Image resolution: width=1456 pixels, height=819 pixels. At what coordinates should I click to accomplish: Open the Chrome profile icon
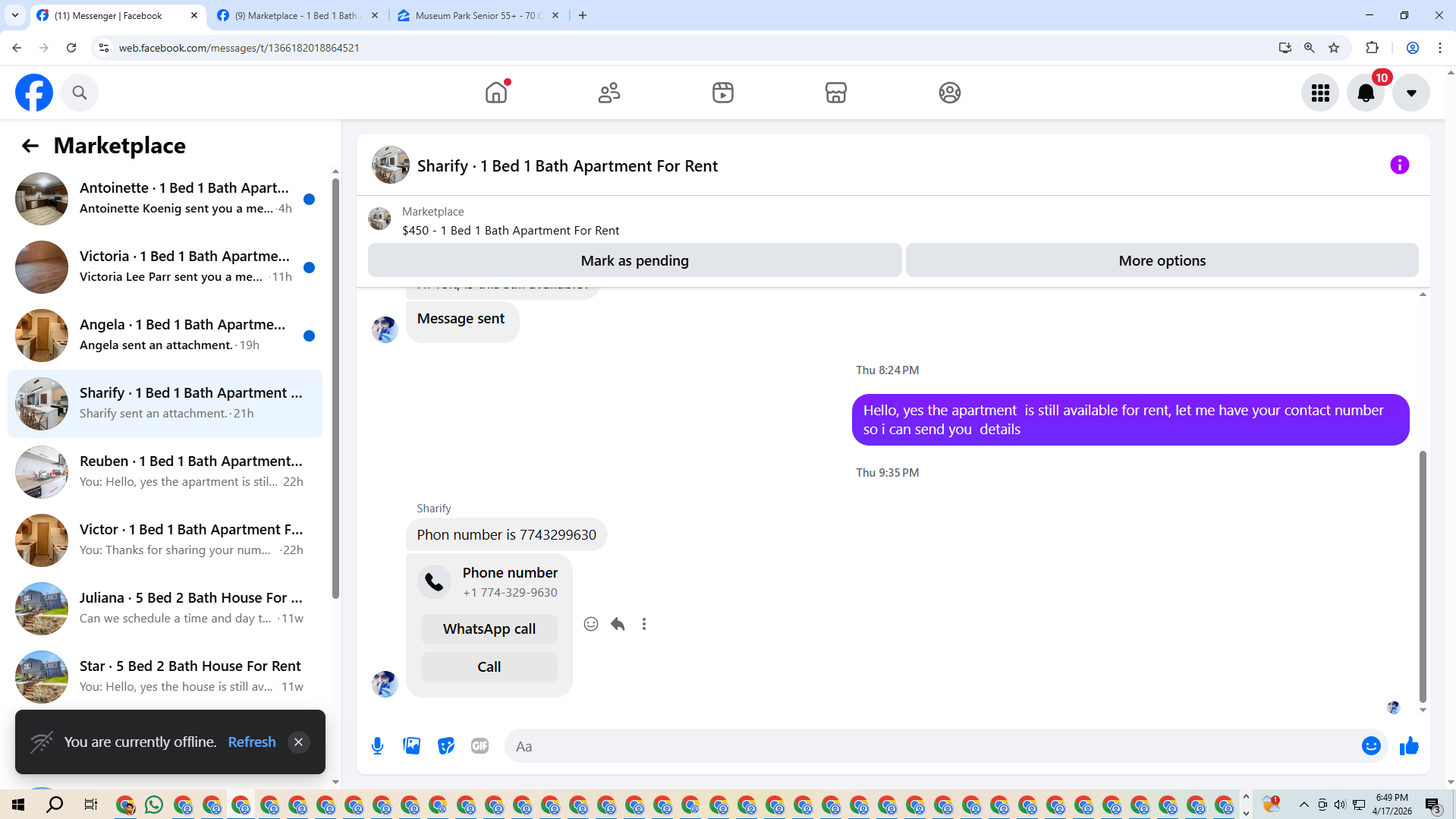[x=1413, y=48]
